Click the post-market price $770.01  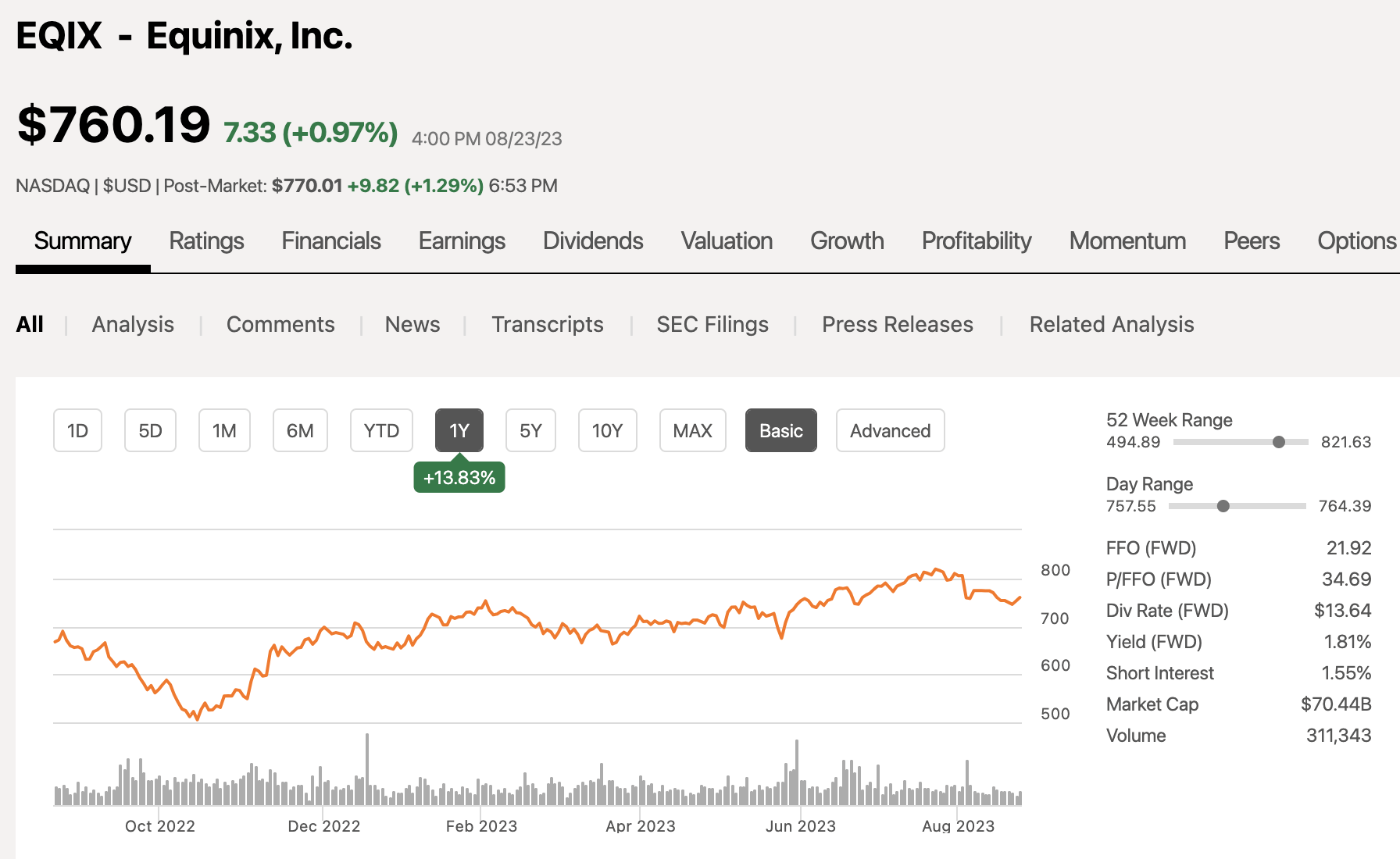(307, 186)
